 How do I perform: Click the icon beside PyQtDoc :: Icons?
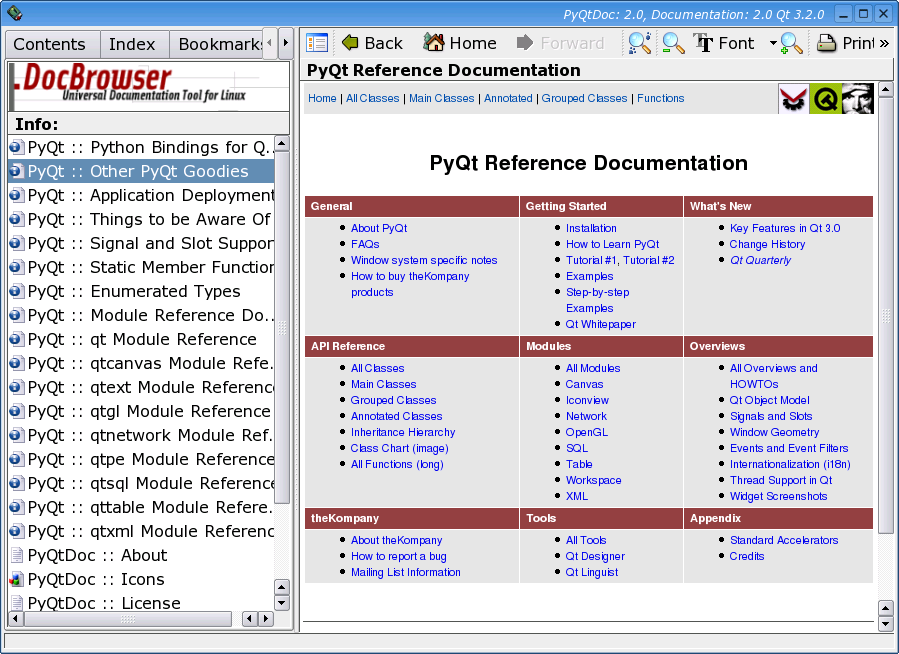pos(17,579)
